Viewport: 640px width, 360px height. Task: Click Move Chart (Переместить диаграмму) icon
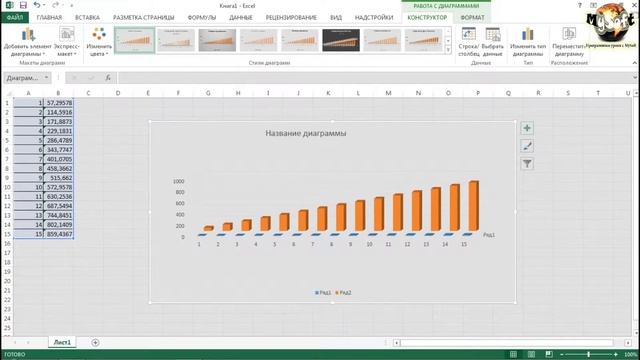[x=569, y=42]
